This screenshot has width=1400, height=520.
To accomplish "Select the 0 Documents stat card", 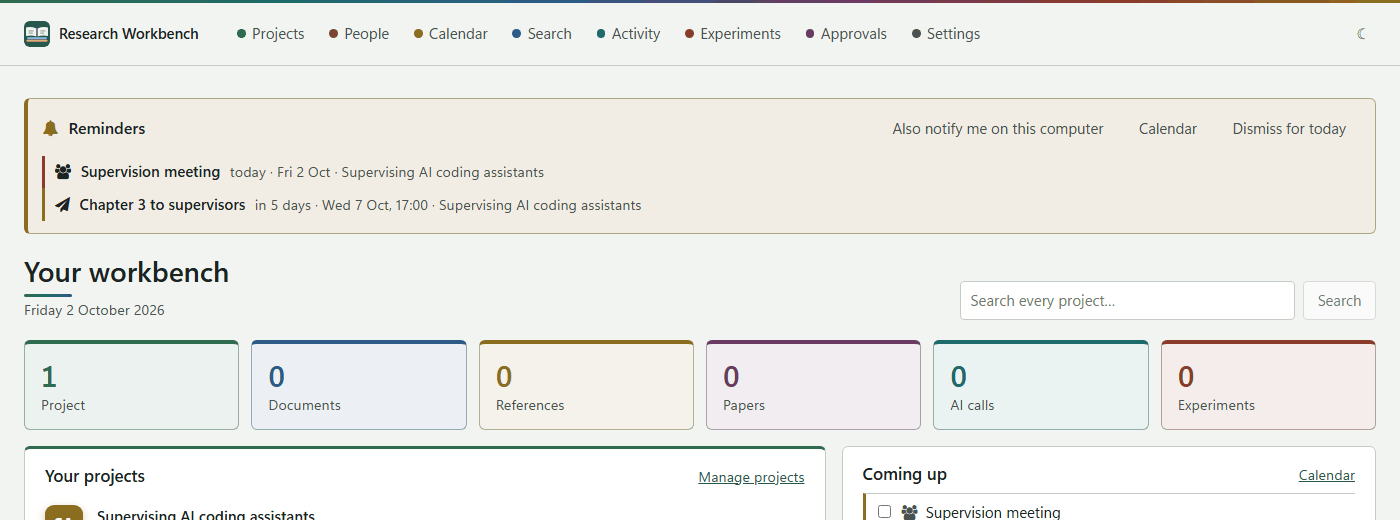I will 359,385.
